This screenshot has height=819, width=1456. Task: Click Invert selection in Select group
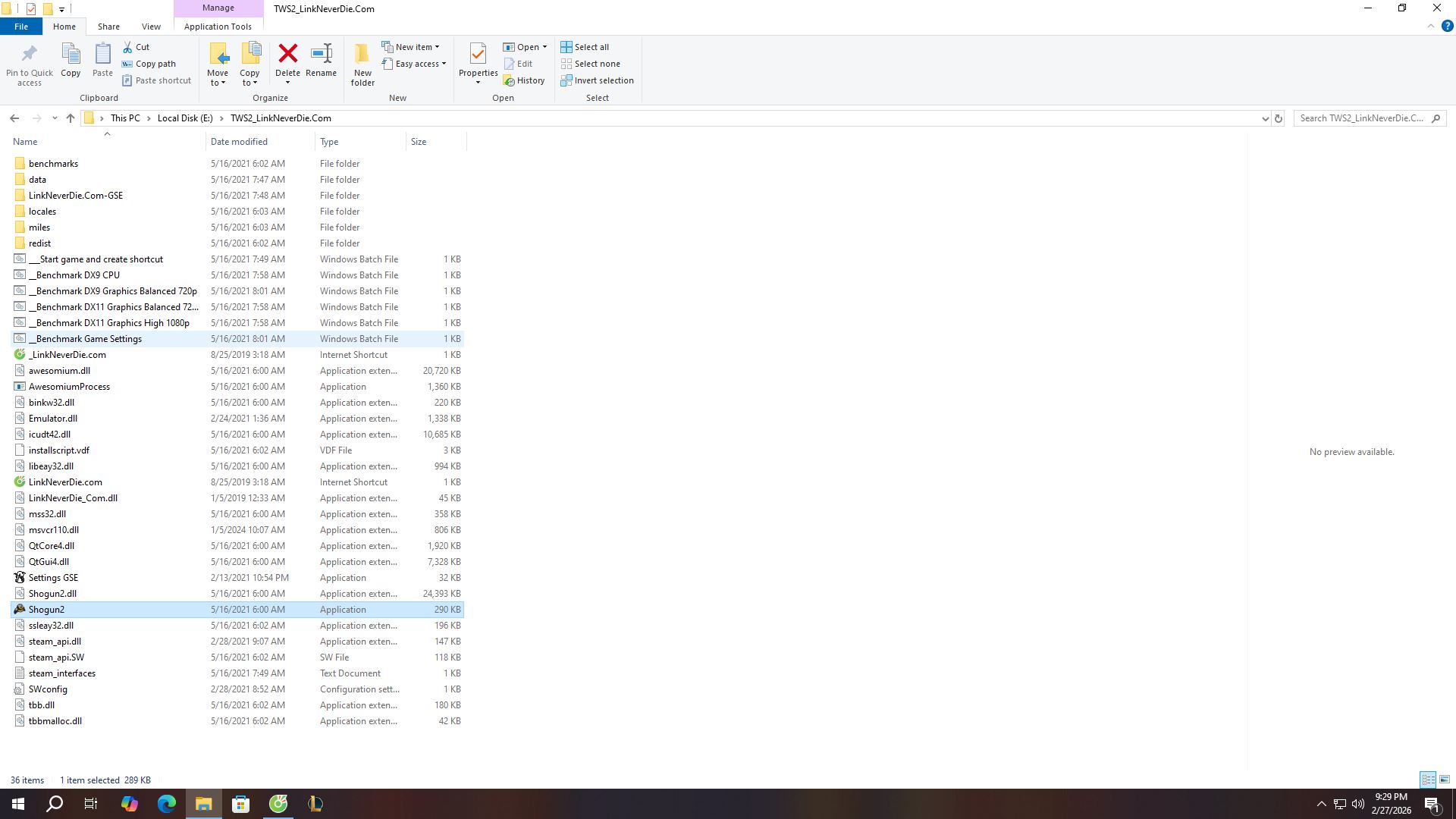tap(598, 80)
